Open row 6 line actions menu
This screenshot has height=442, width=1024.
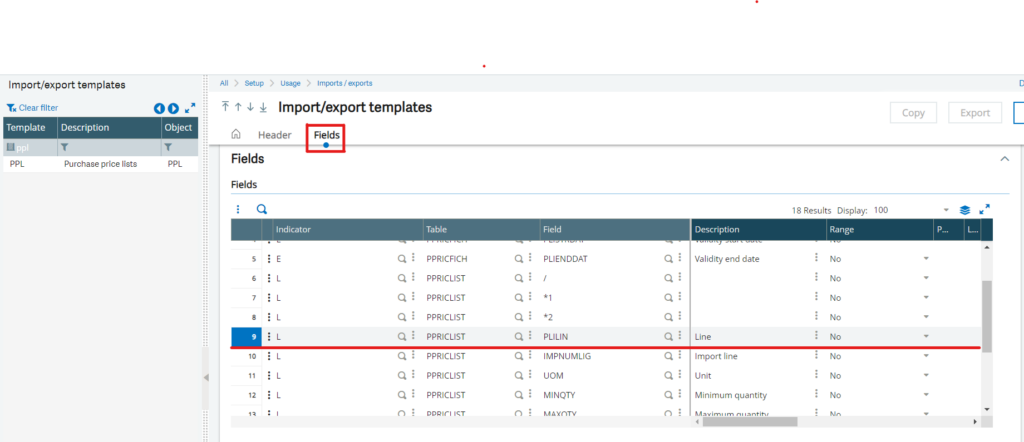[x=268, y=279]
